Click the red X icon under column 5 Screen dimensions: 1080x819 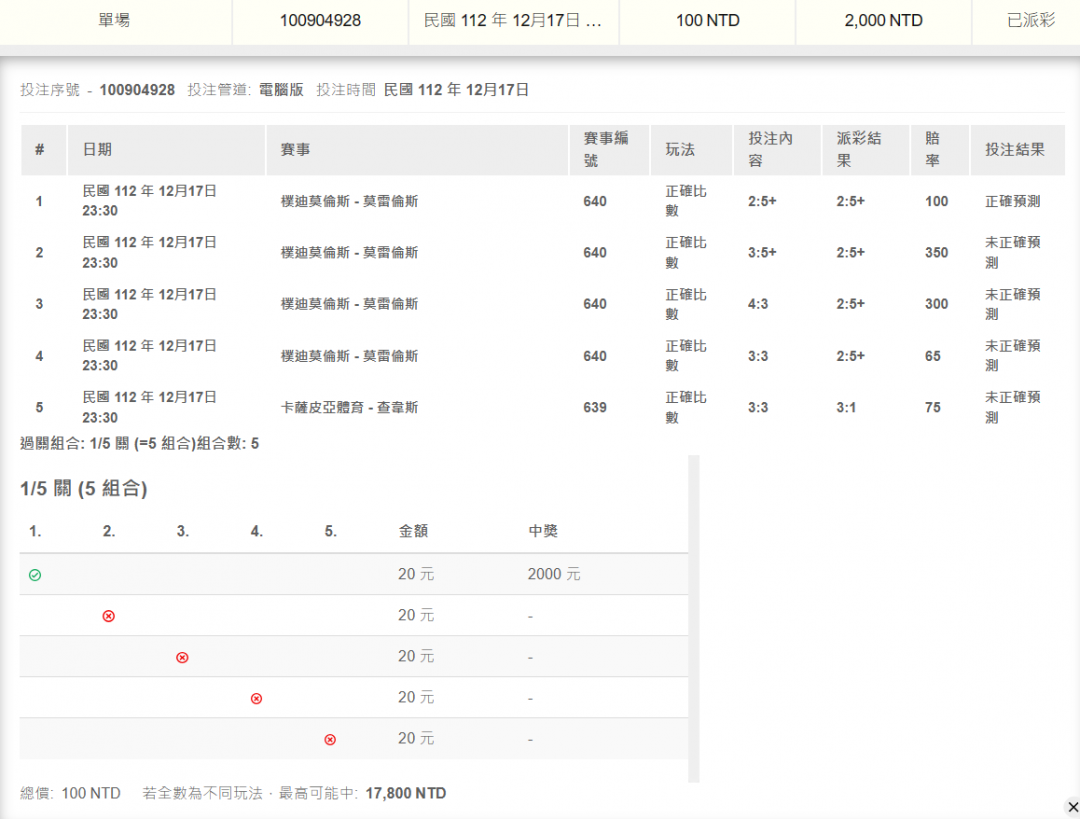(330, 739)
